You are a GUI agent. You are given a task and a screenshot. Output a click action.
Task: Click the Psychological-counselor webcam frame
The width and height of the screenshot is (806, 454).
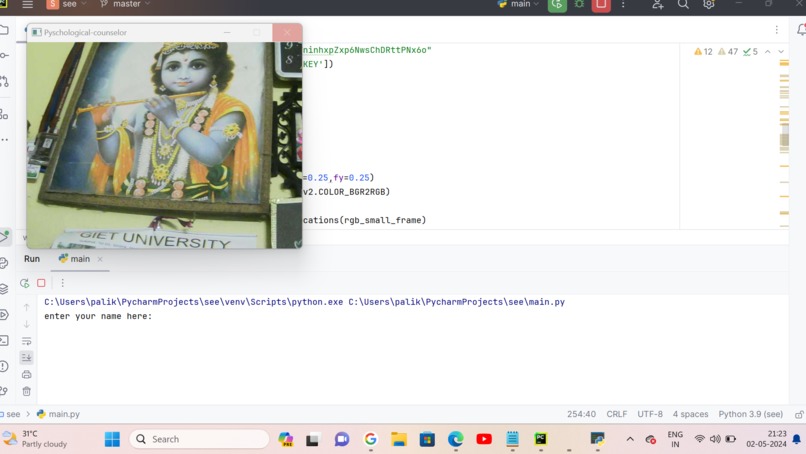(164, 145)
